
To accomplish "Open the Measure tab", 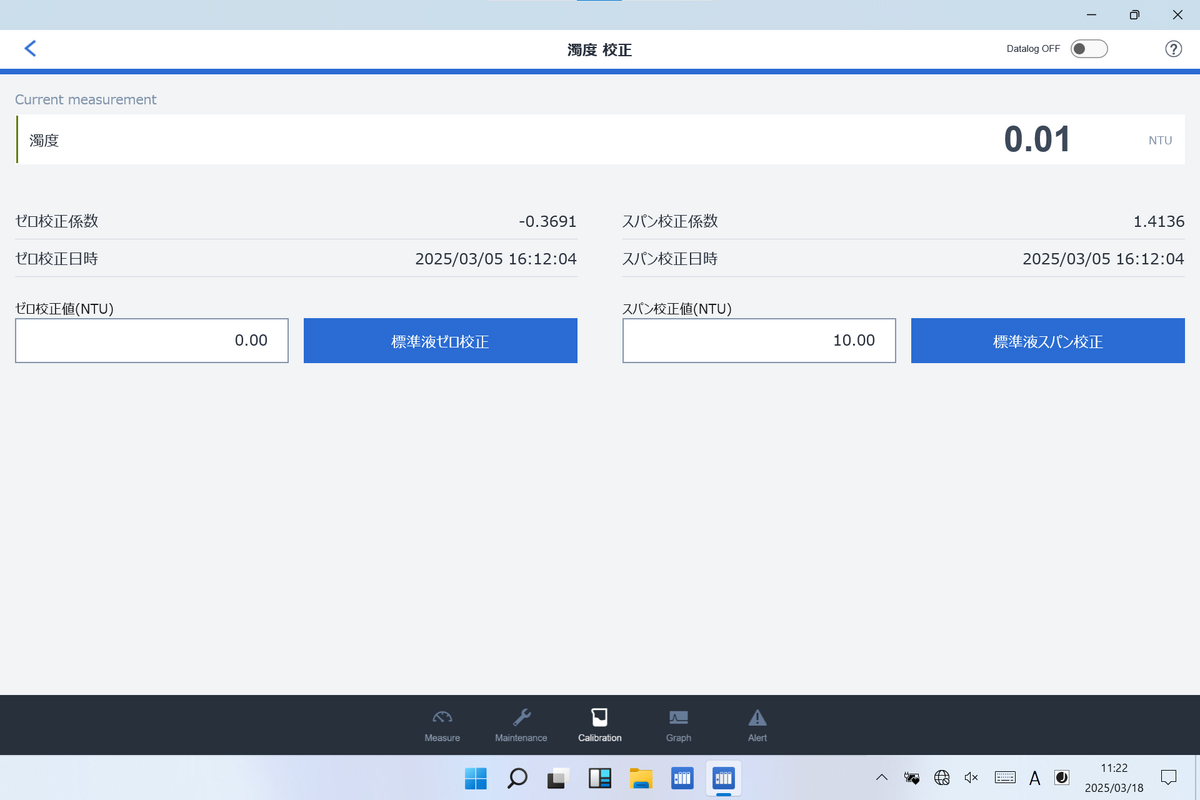I will (442, 725).
